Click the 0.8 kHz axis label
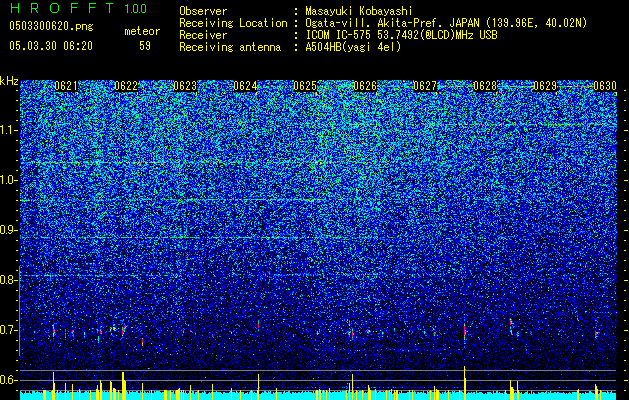629x400 pixels. point(8,280)
